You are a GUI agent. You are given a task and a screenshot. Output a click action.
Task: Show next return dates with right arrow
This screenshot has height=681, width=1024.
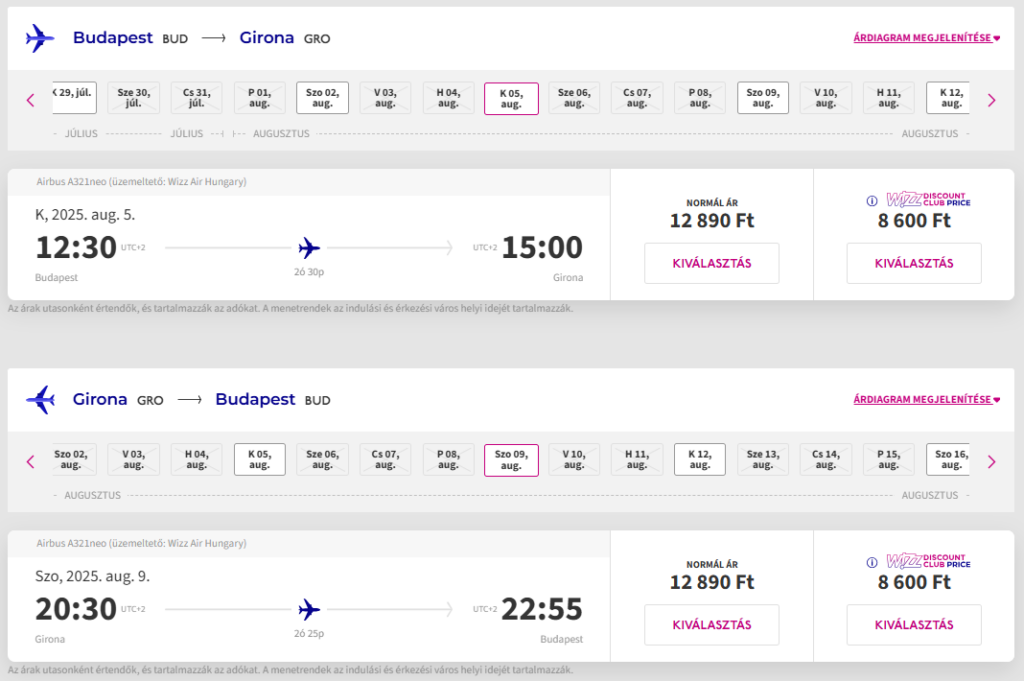(992, 462)
